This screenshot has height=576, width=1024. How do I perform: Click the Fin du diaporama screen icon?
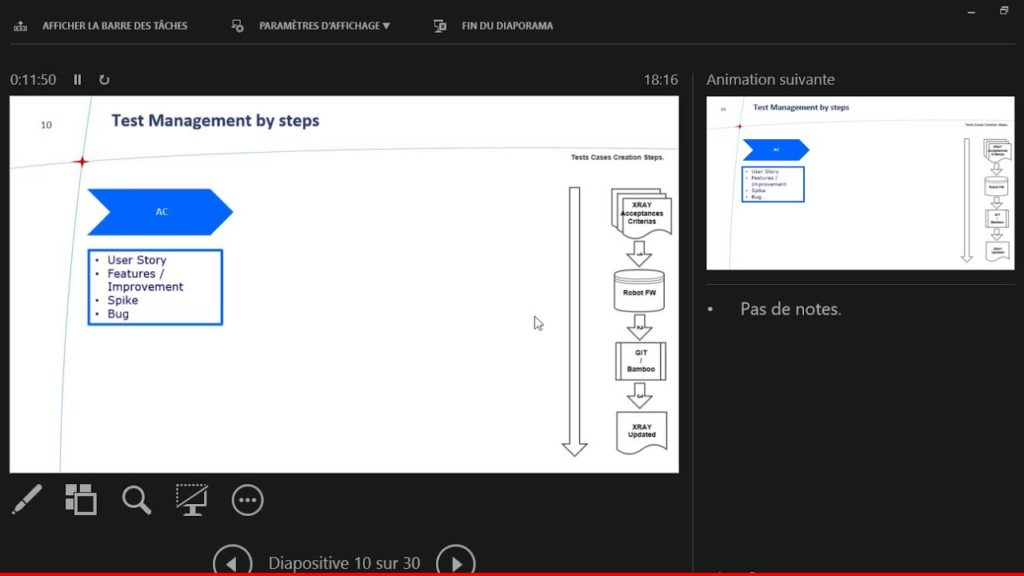439,25
